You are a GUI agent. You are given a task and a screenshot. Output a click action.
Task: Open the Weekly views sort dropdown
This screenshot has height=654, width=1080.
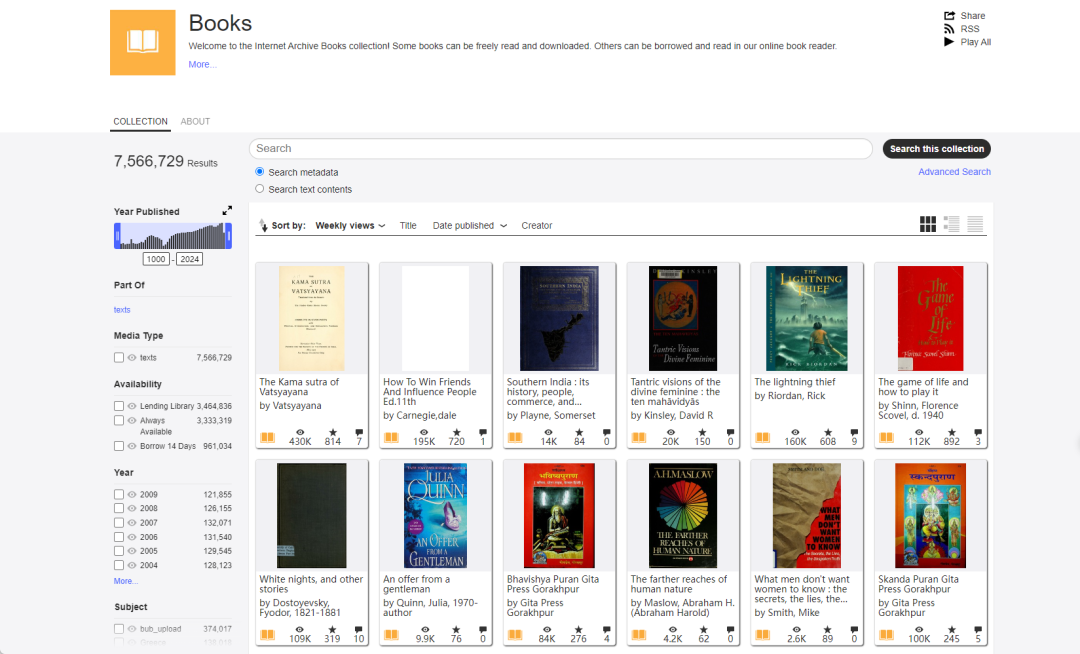pyautogui.click(x=350, y=225)
